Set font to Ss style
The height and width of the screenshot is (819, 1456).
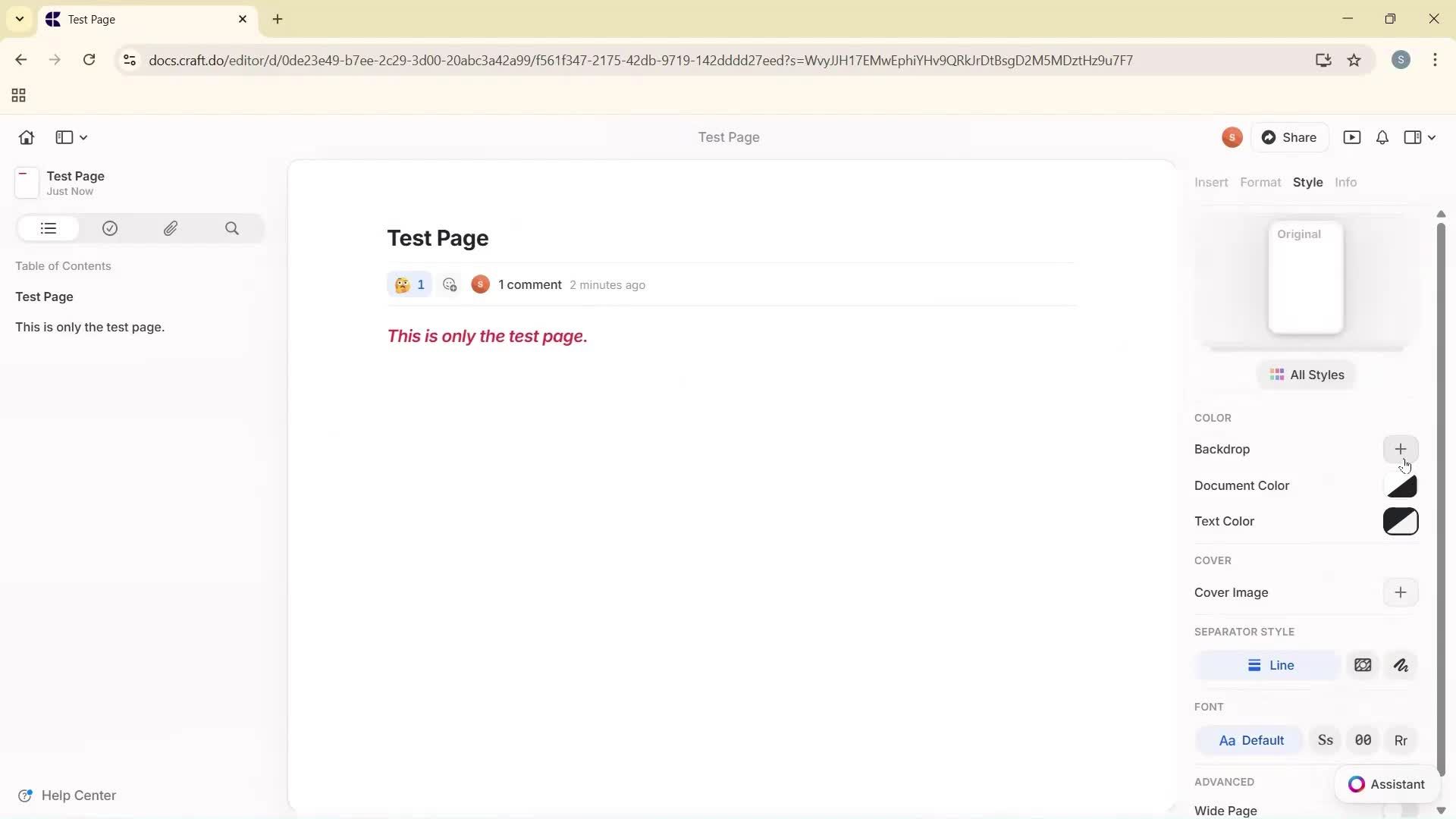click(1325, 740)
